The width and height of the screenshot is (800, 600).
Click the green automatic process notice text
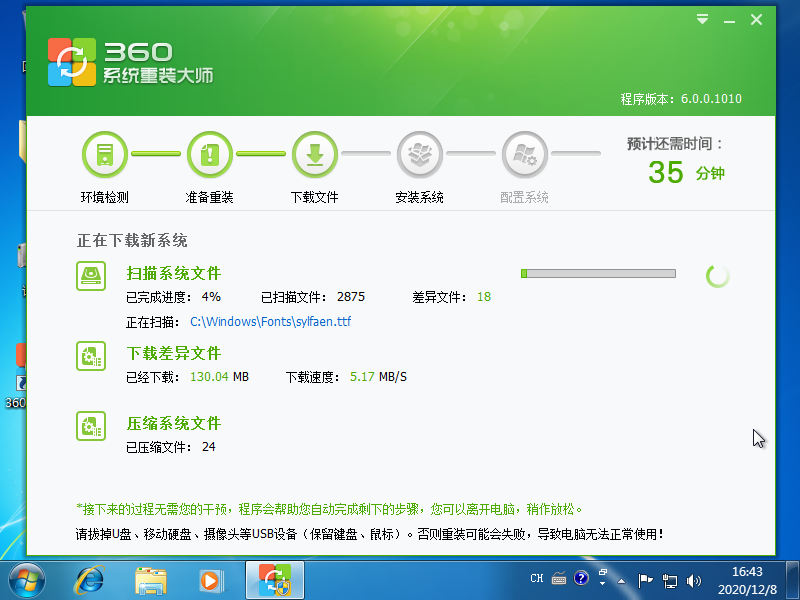[330, 509]
